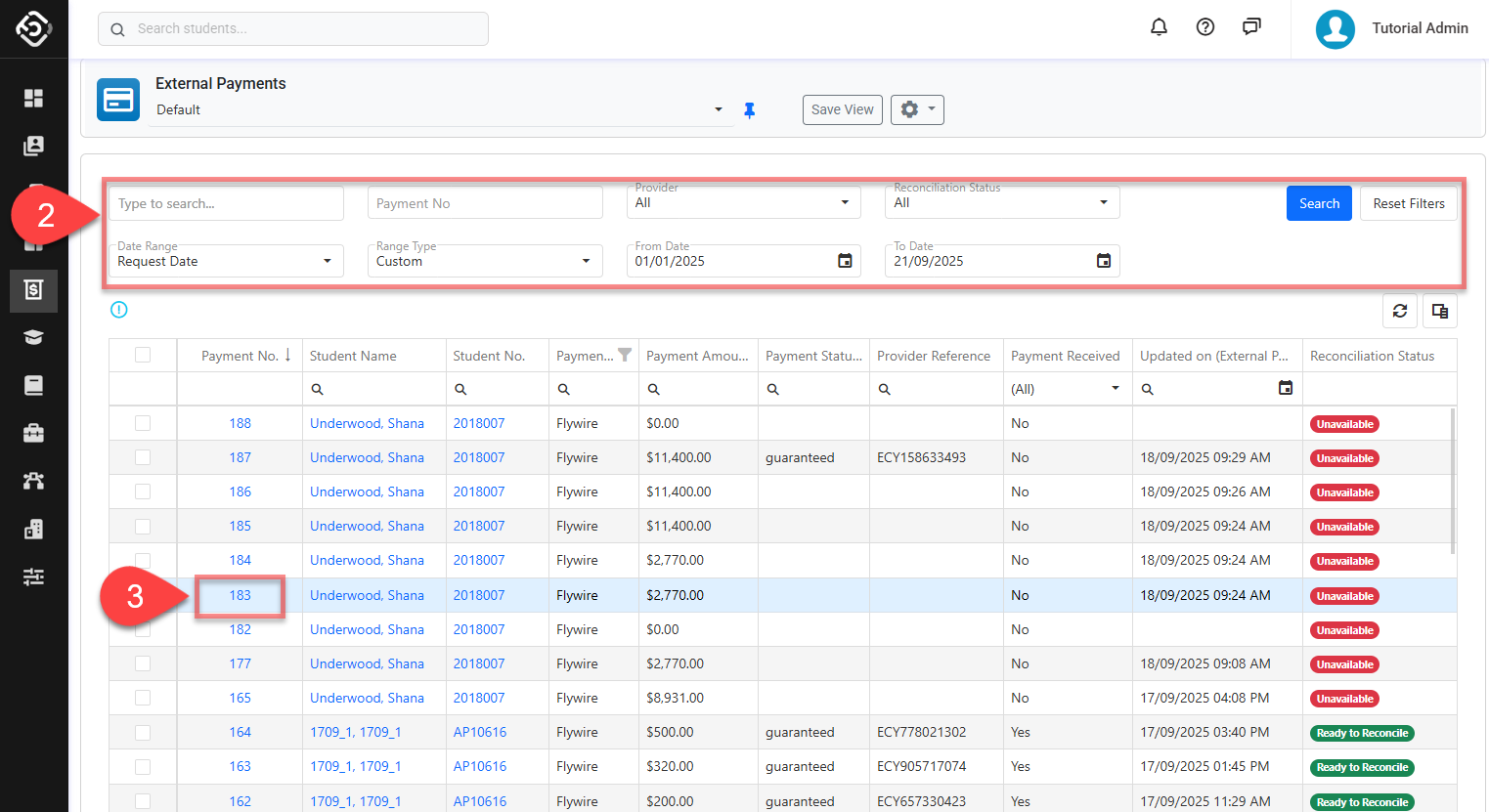The width and height of the screenshot is (1489, 812).
Task: Open the From Date calendar picker
Action: 845,261
